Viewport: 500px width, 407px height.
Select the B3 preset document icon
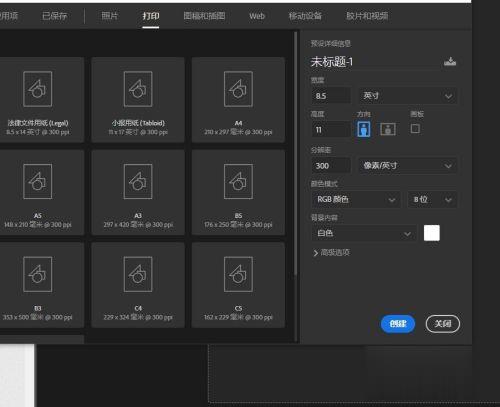click(38, 274)
